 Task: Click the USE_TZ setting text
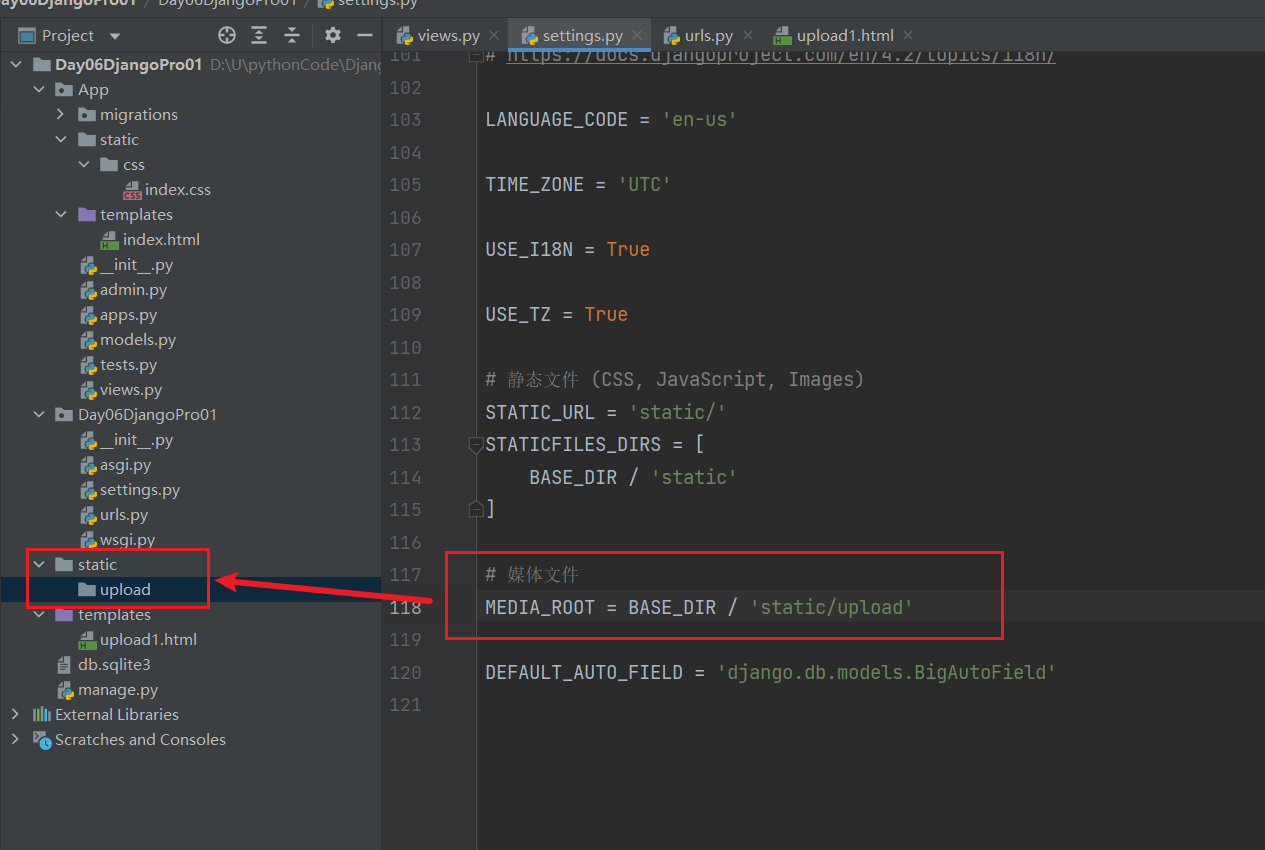(x=518, y=314)
